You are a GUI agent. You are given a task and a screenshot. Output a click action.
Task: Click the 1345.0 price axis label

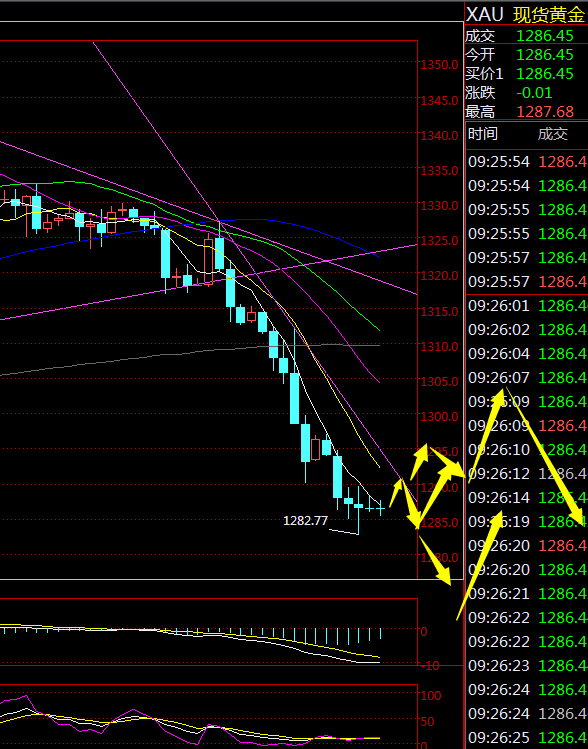tap(439, 101)
